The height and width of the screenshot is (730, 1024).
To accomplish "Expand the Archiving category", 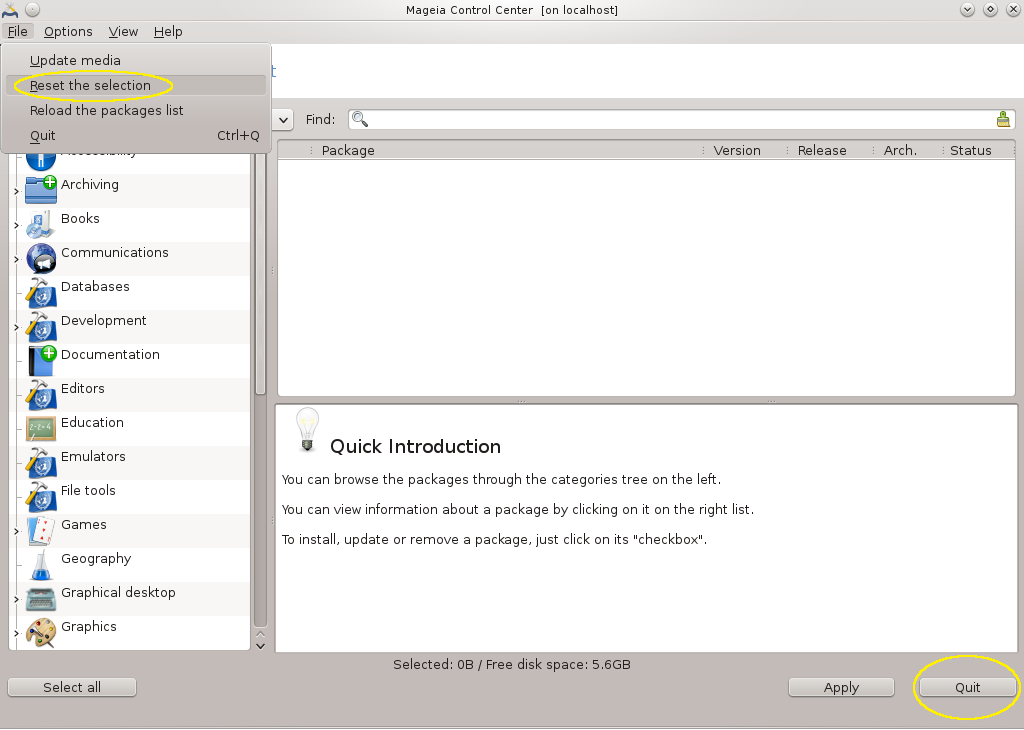I will pyautogui.click(x=16, y=191).
